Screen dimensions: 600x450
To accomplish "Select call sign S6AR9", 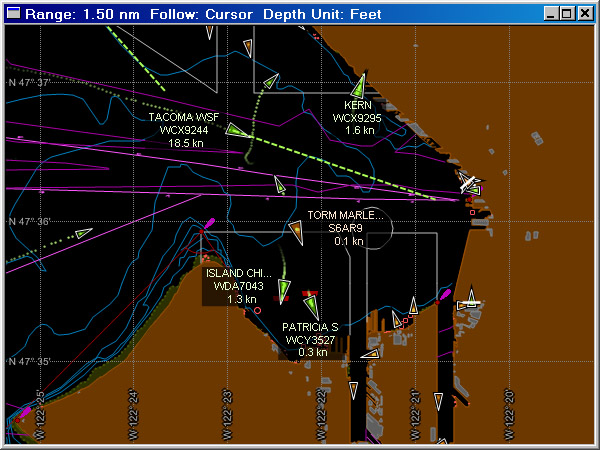I will (x=346, y=228).
